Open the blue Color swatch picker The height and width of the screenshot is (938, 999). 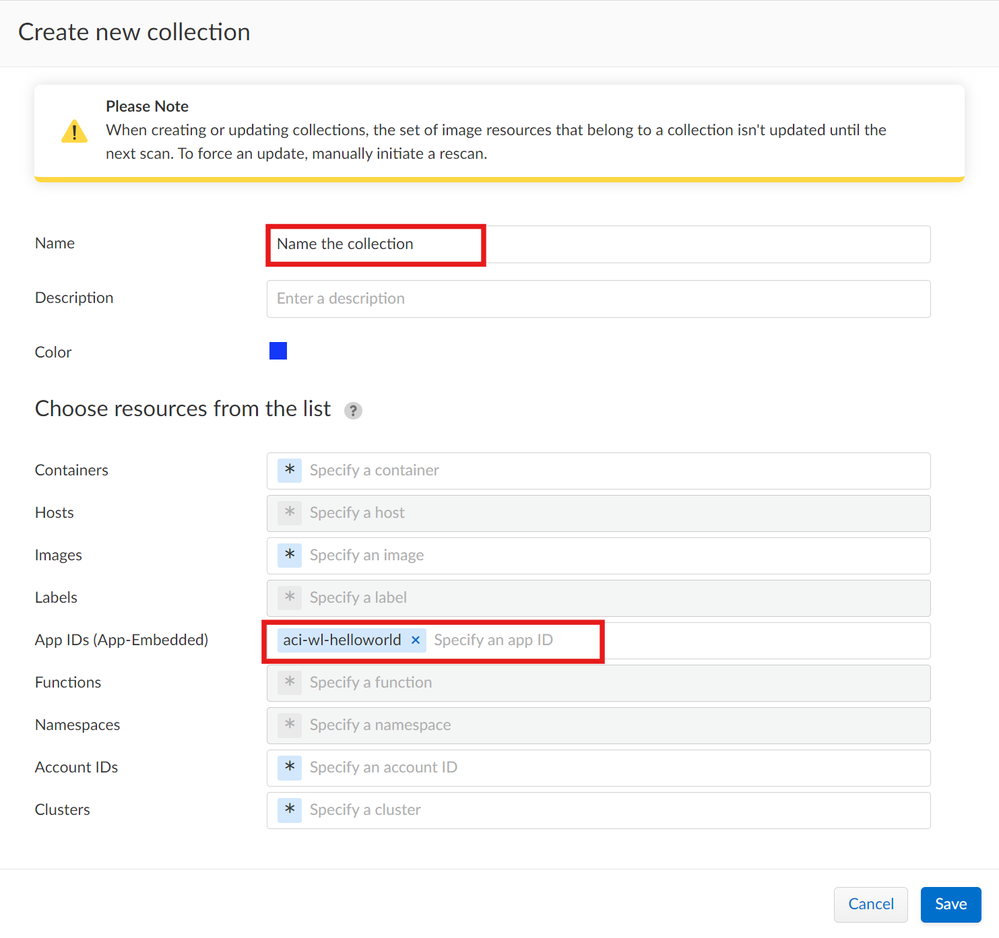click(278, 351)
